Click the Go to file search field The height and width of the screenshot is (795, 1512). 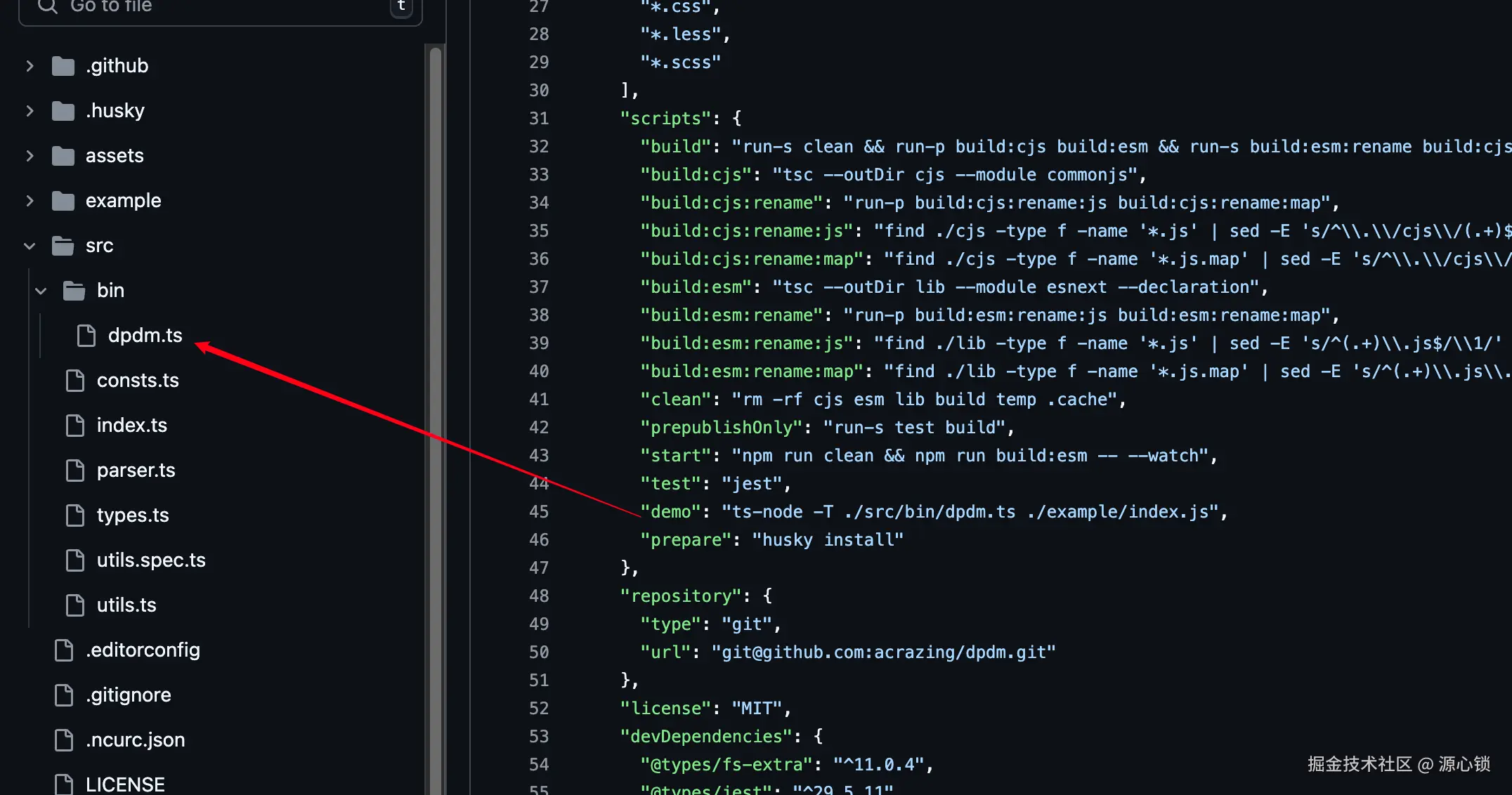click(x=225, y=7)
